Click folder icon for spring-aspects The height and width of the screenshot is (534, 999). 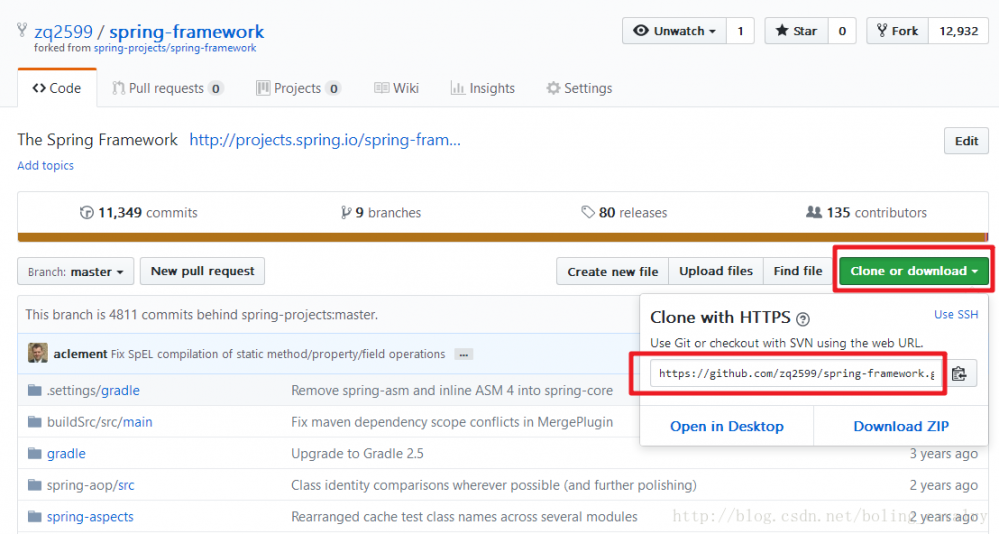(35, 517)
